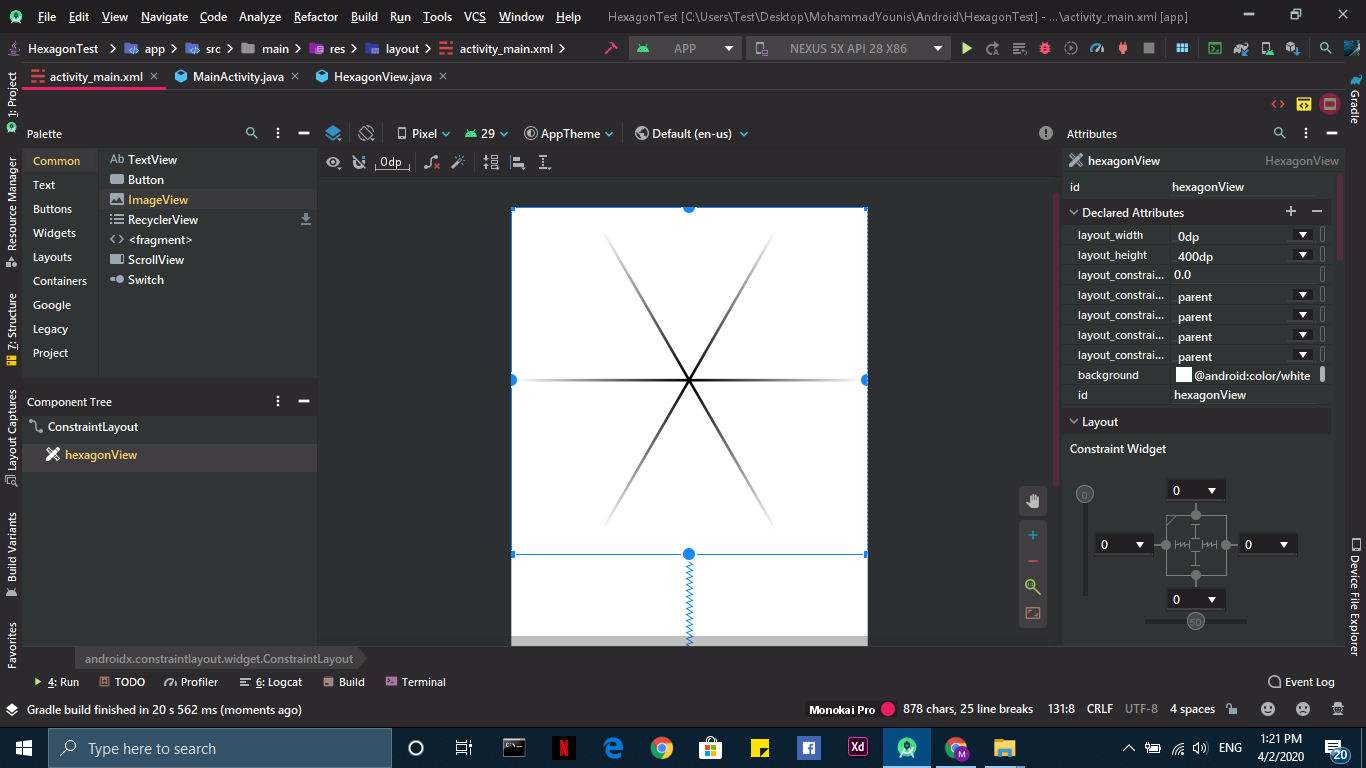1366x768 pixels.
Task: Change device orientation for preview
Action: (366, 133)
